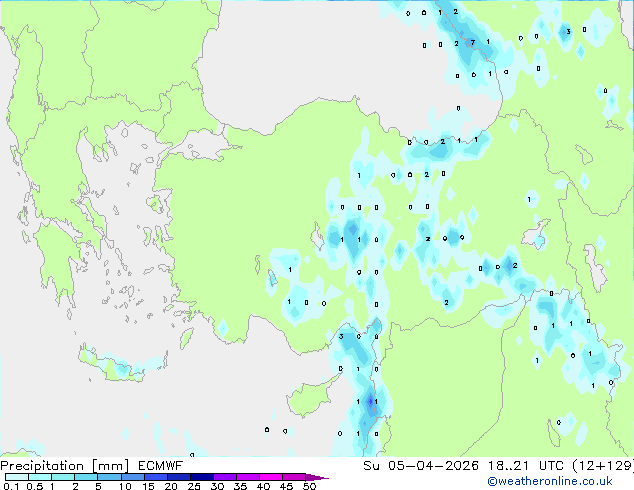
Task: Click the 45–50 mm legend color swatch
Action: (x=294, y=477)
